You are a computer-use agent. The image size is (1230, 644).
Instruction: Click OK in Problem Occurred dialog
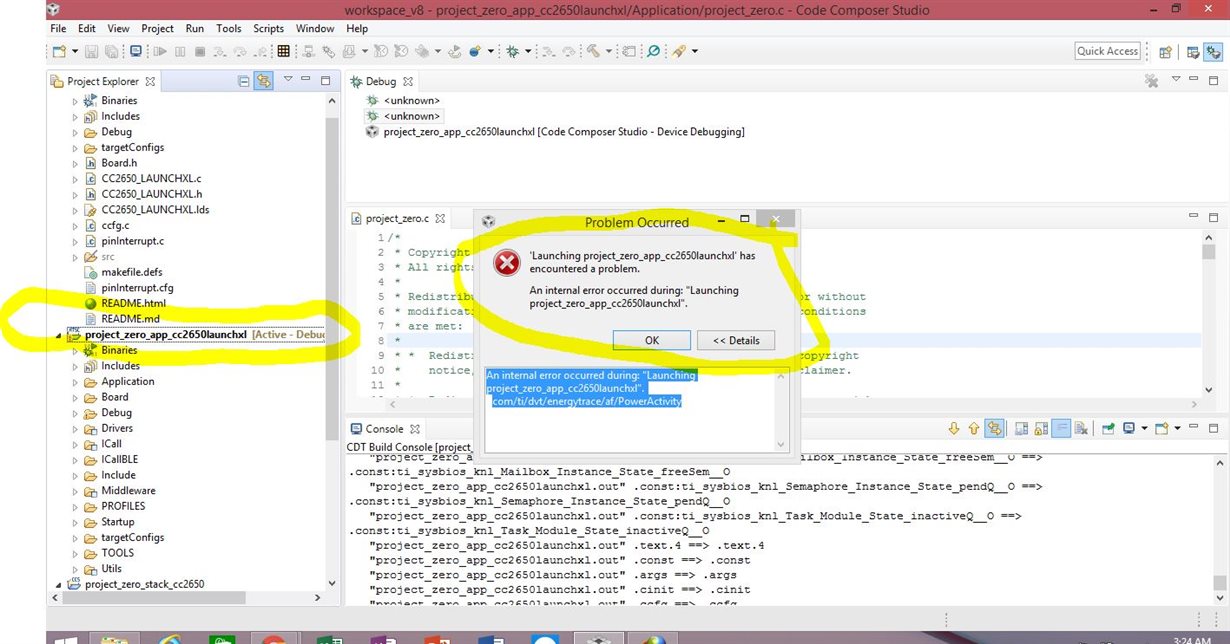coord(652,340)
